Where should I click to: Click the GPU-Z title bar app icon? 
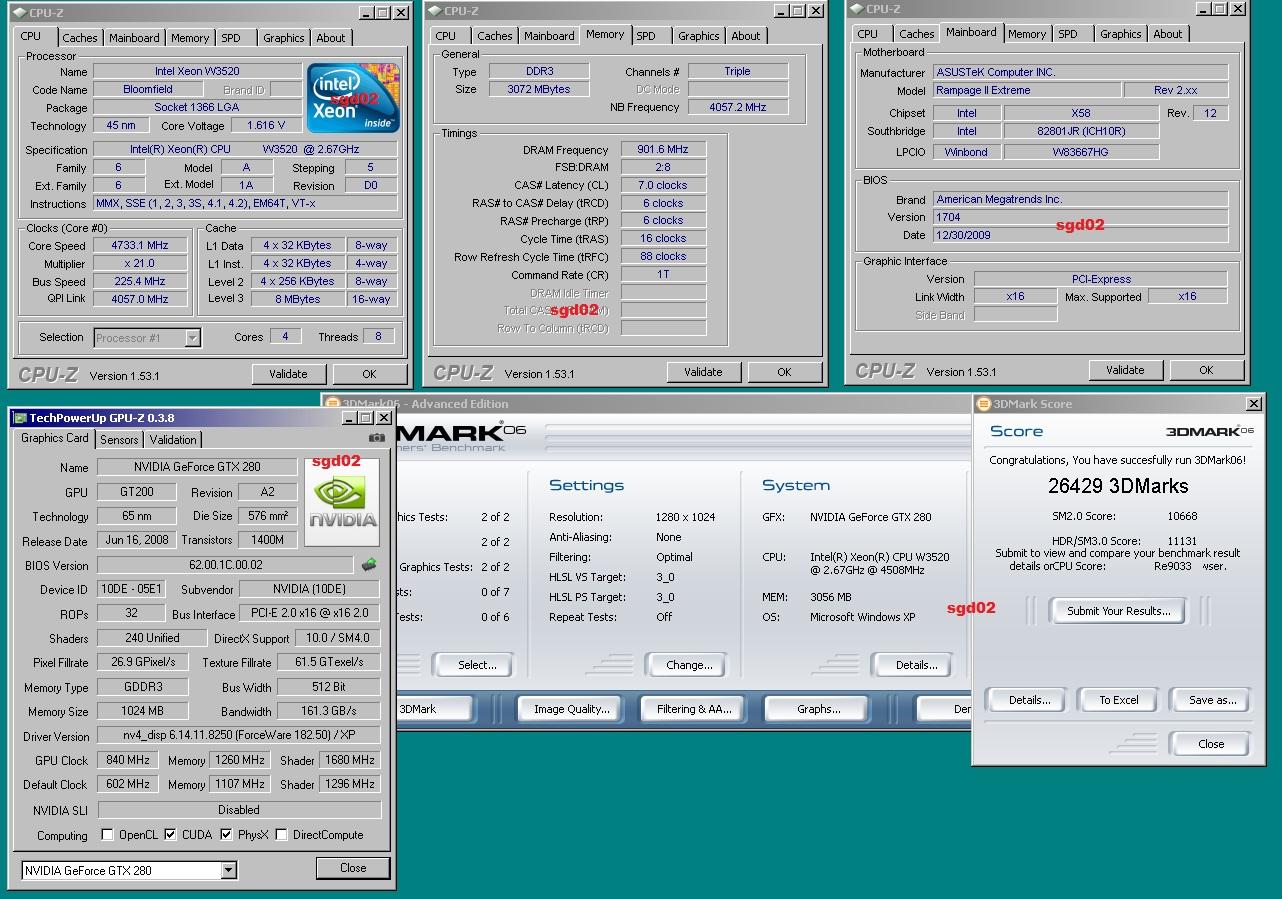coord(19,418)
